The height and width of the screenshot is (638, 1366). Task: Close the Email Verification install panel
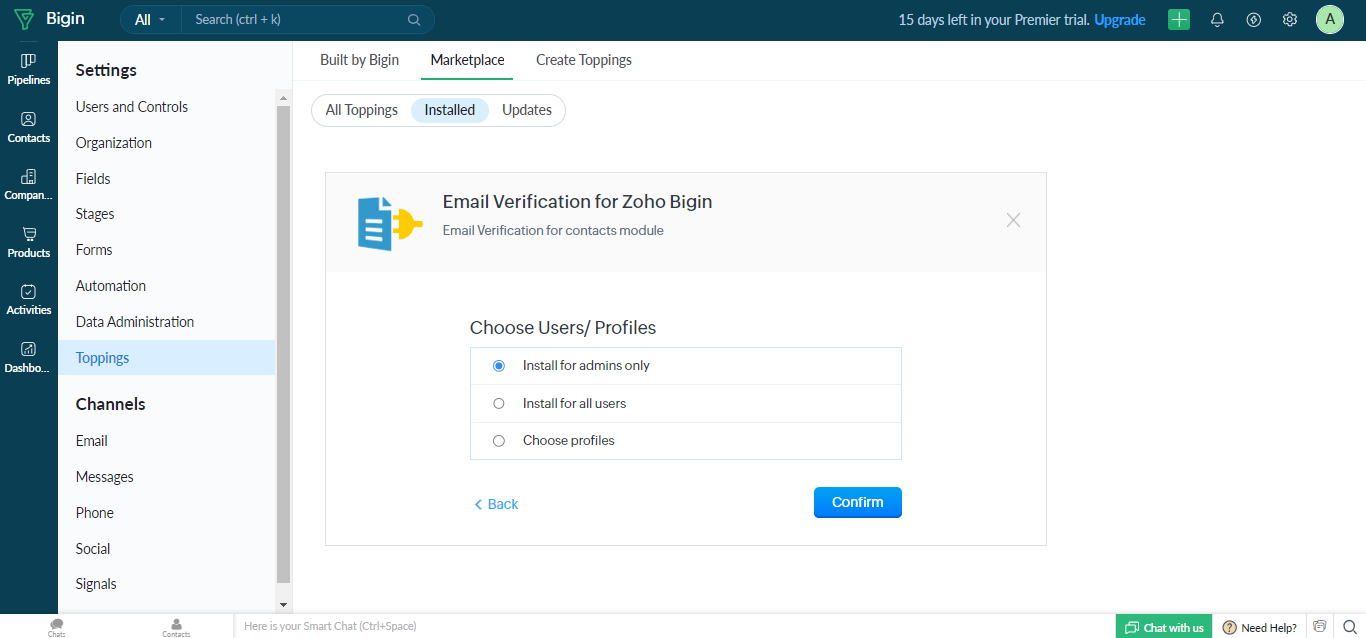pyautogui.click(x=1013, y=220)
